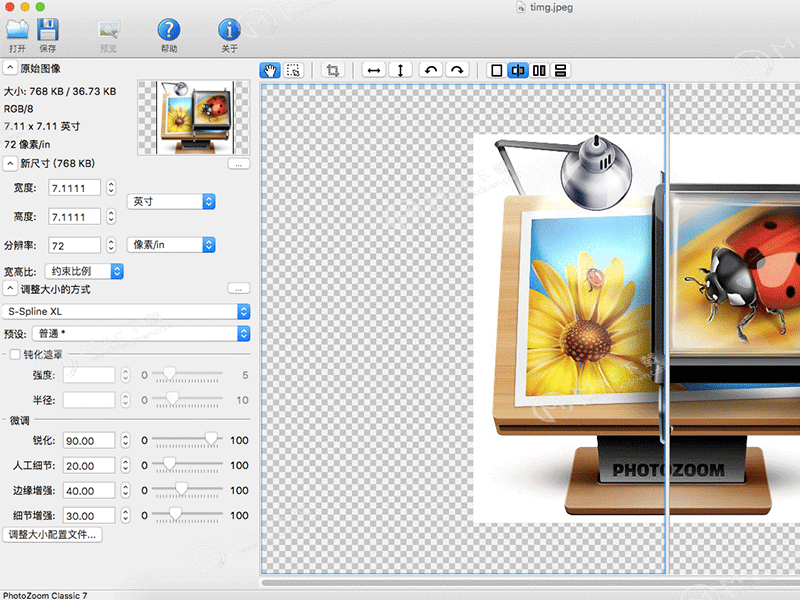
Task: Click the 锐化 stepper arrows
Action: [x=126, y=440]
